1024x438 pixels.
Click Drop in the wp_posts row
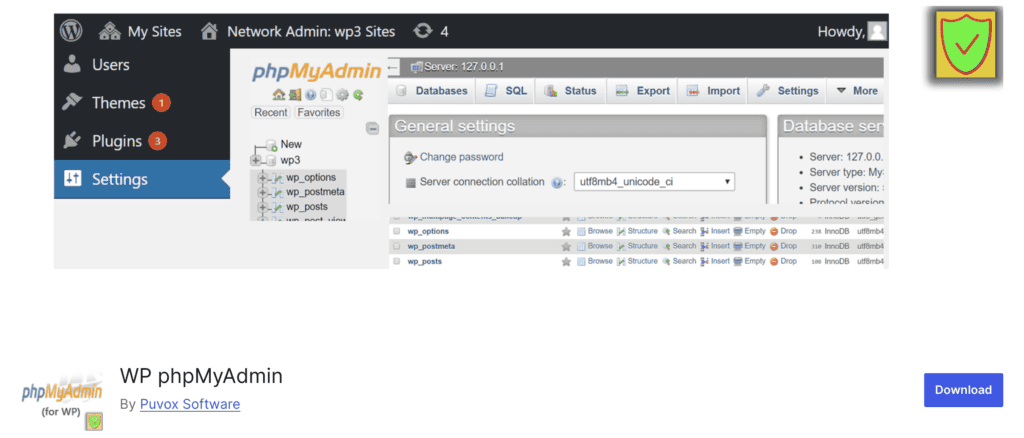click(x=784, y=261)
